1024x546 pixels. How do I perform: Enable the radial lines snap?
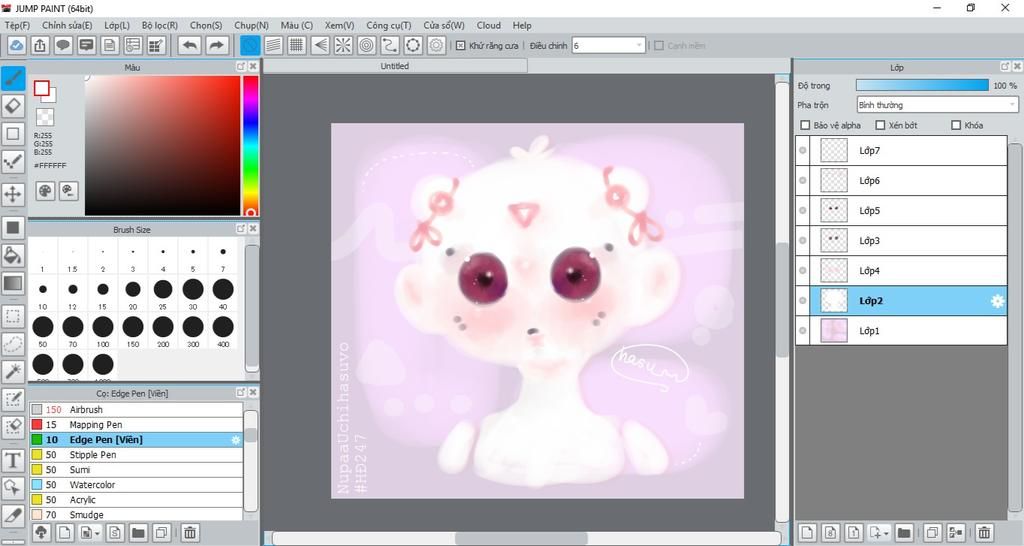[x=343, y=46]
